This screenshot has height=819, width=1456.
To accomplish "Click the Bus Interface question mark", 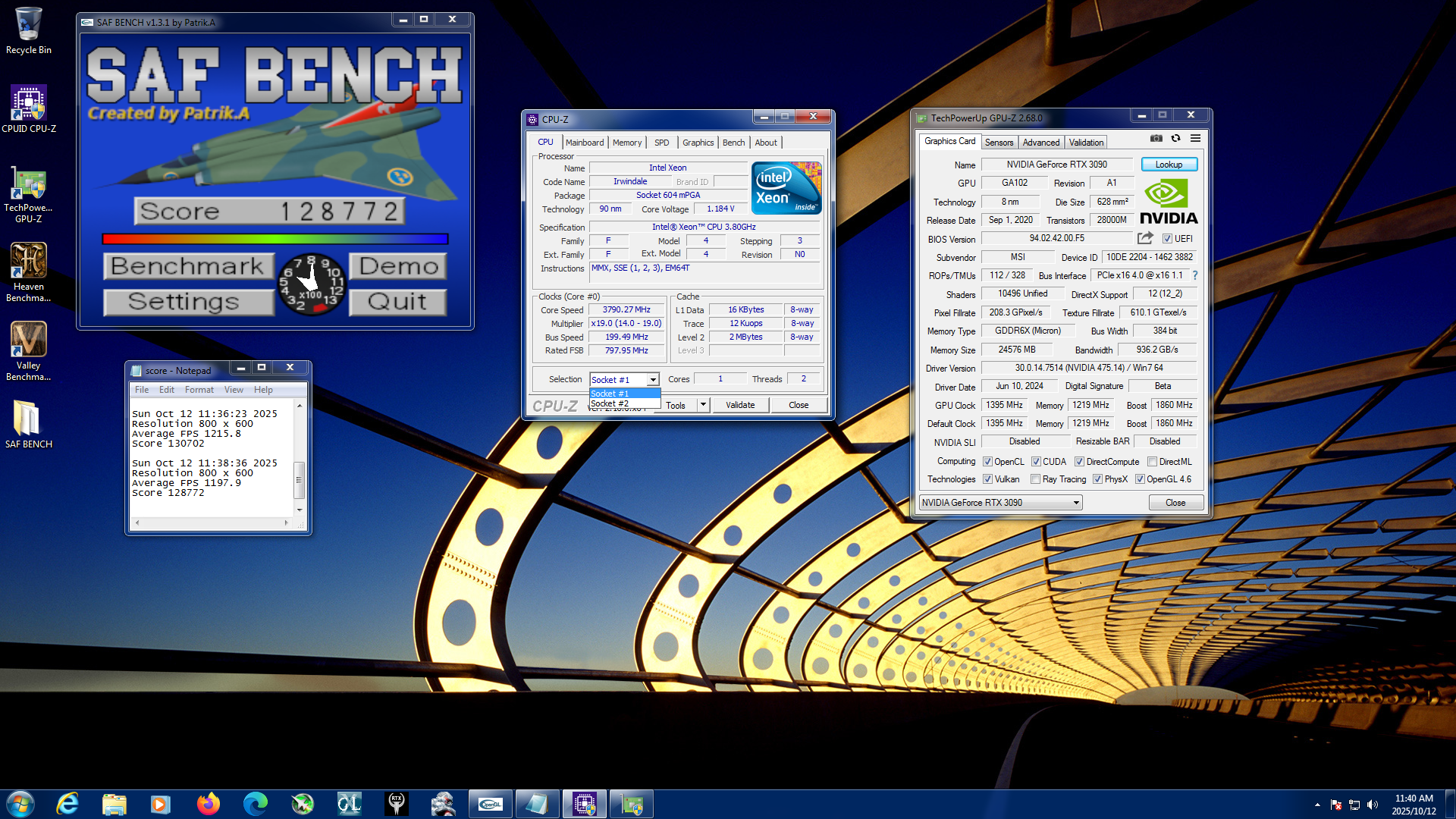I will pyautogui.click(x=1195, y=275).
